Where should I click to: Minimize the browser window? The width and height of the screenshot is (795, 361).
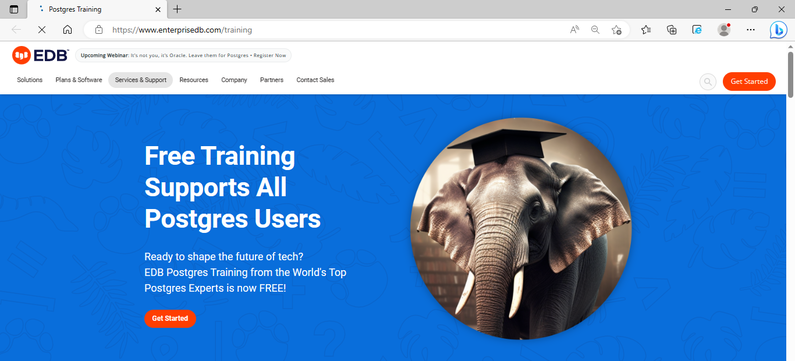(x=728, y=9)
